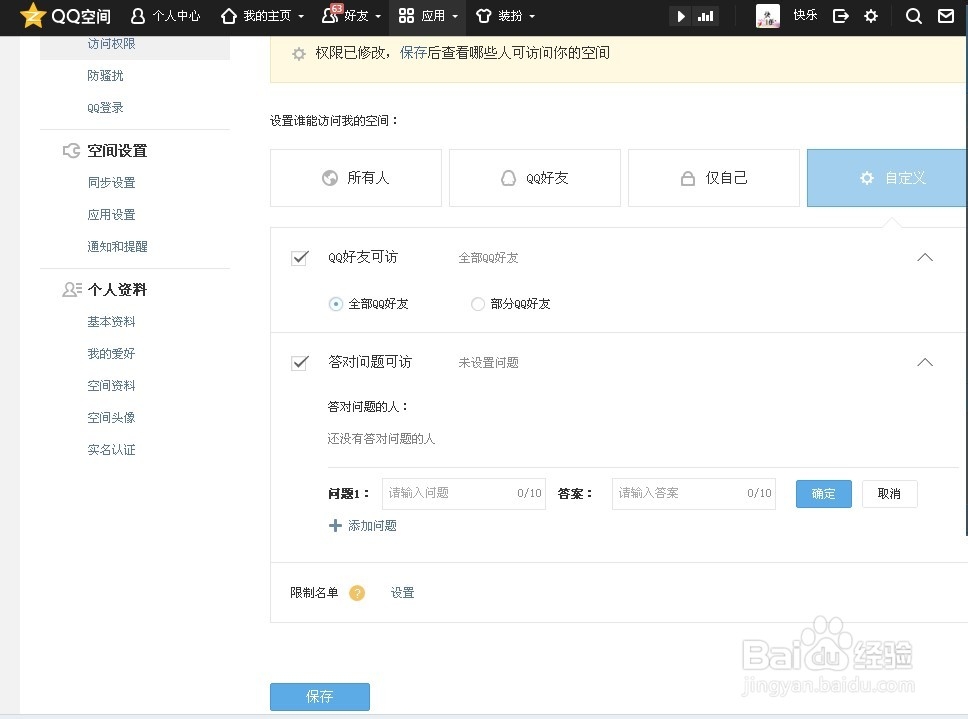Click the user avatar thumbnail
The image size is (968, 719).
click(768, 16)
